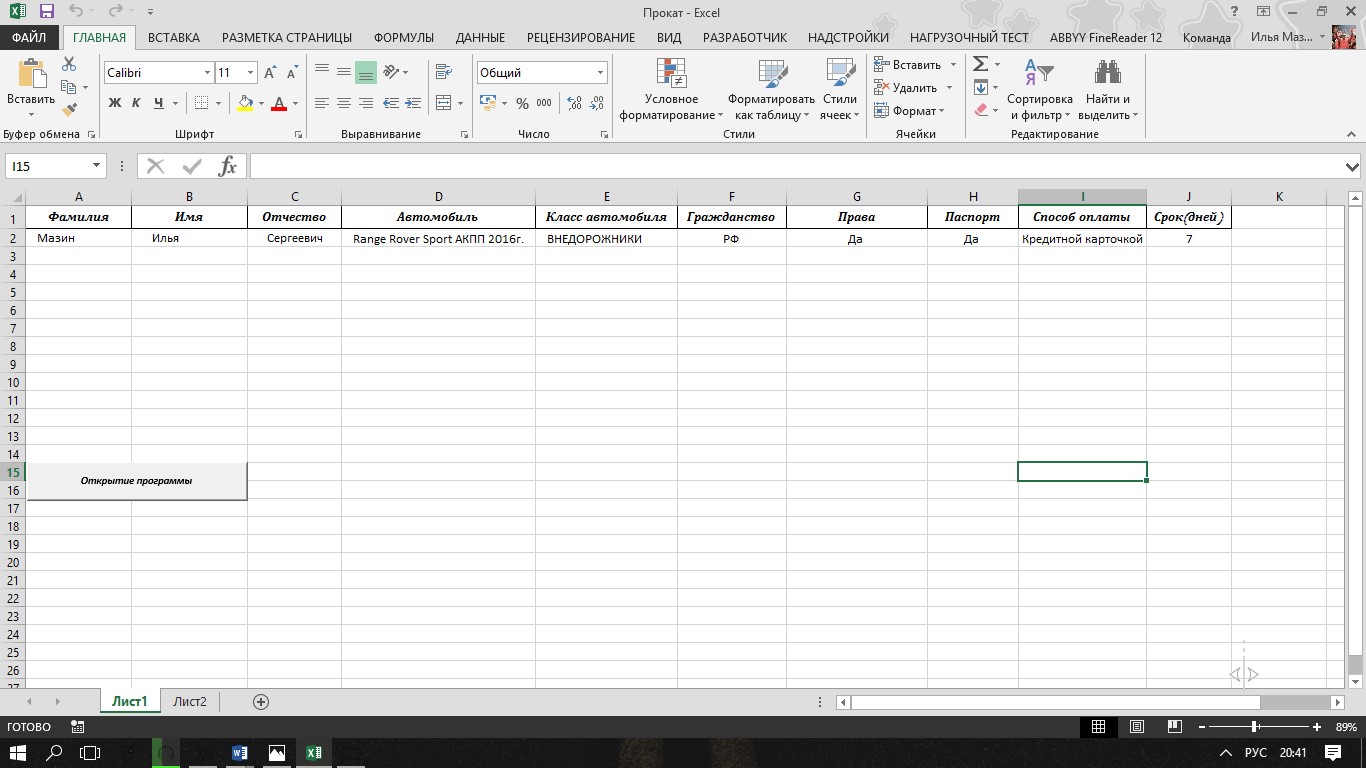The height and width of the screenshot is (768, 1366).
Task: Increase the cell indent
Action: [413, 103]
